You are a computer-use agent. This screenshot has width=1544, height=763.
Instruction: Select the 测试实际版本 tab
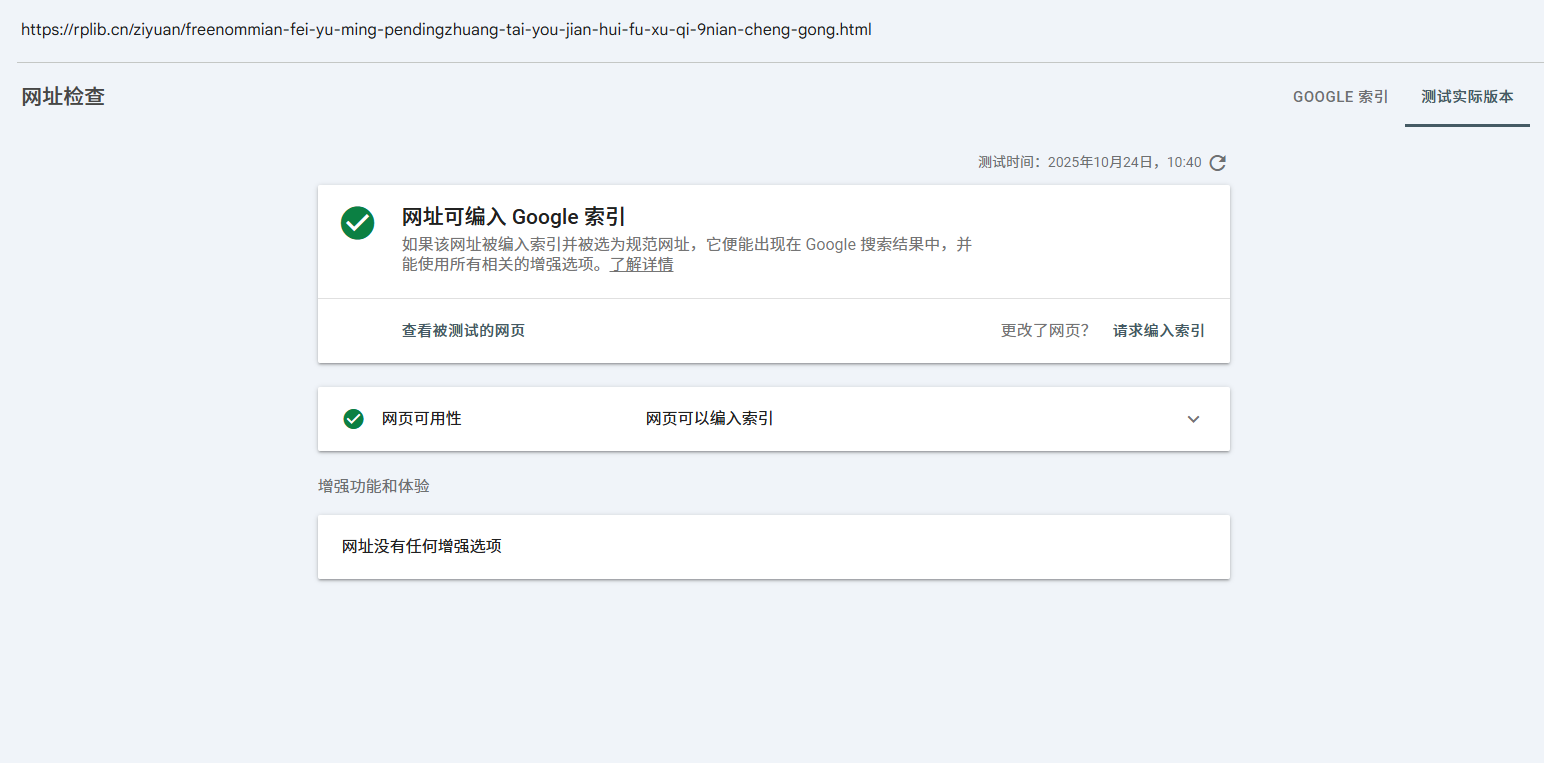(1467, 97)
